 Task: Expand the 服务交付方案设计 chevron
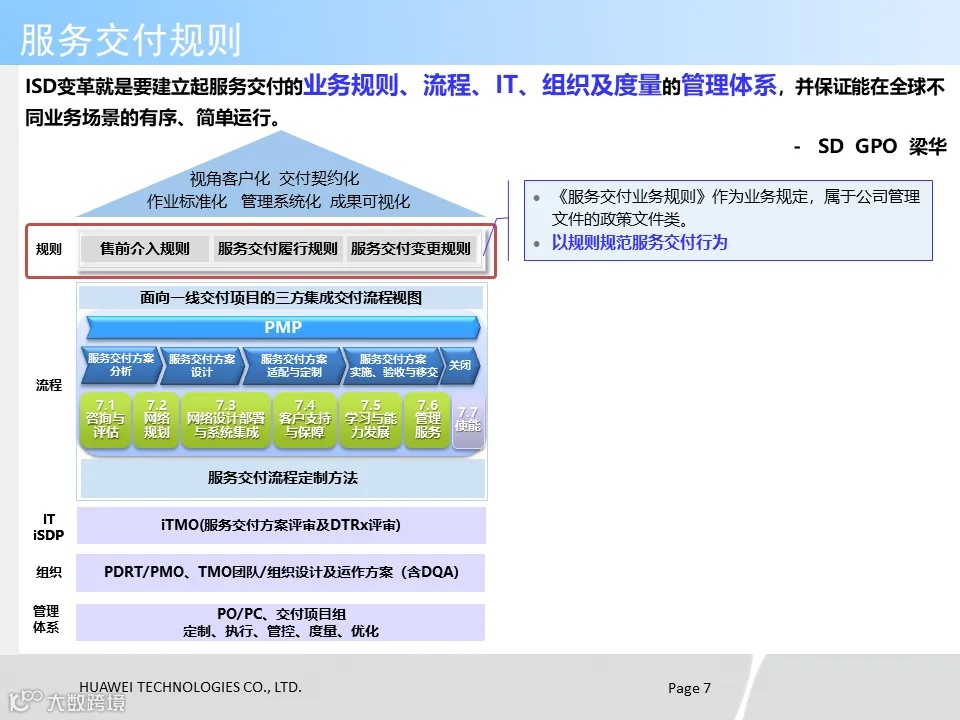(200, 366)
